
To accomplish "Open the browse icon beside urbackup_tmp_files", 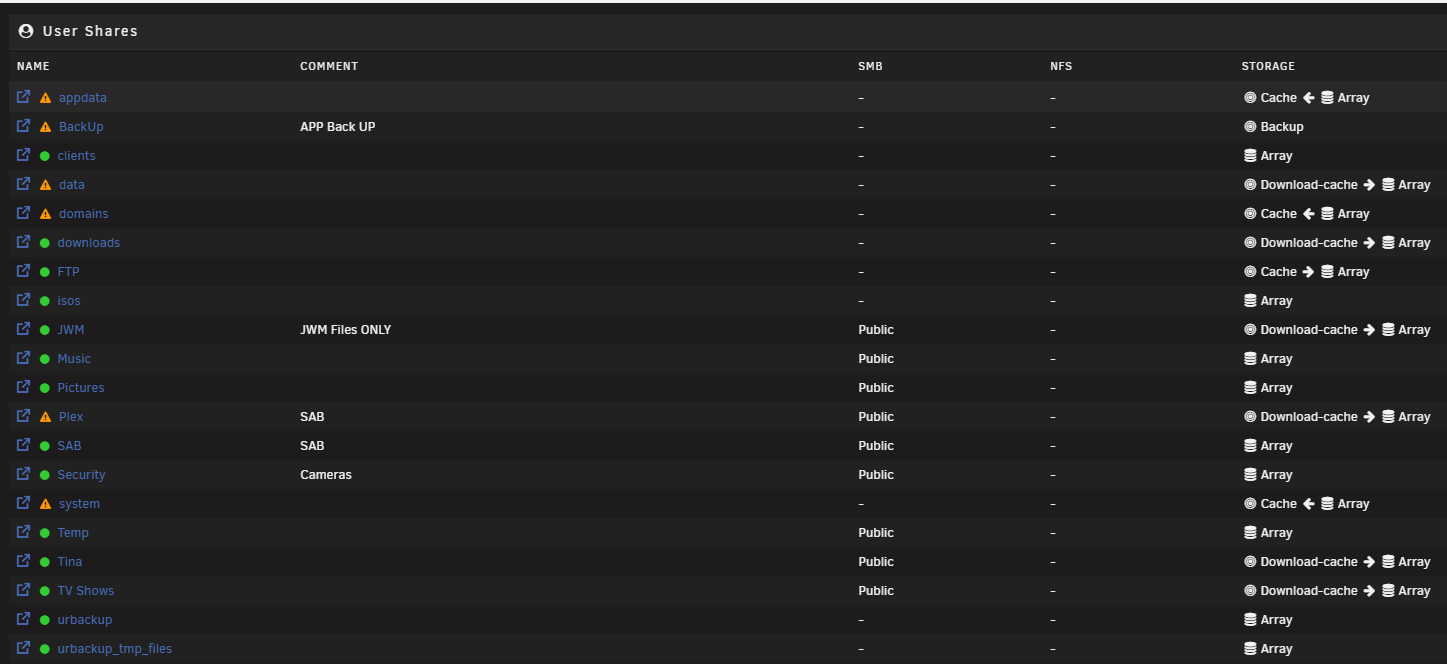I will pos(24,649).
